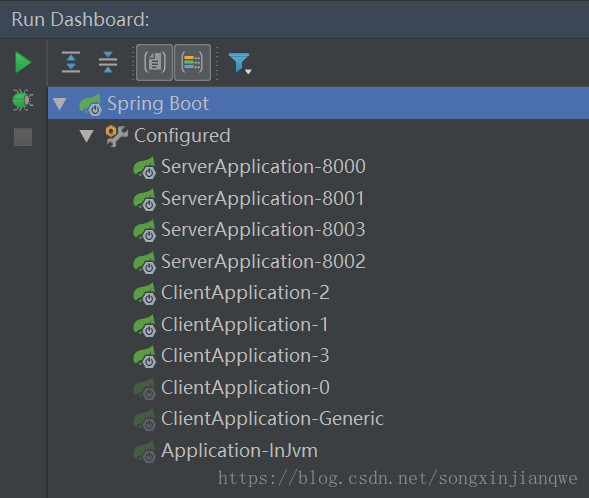Collapse the Spring Boot tree node
The width and height of the screenshot is (589, 498).
coord(59,103)
